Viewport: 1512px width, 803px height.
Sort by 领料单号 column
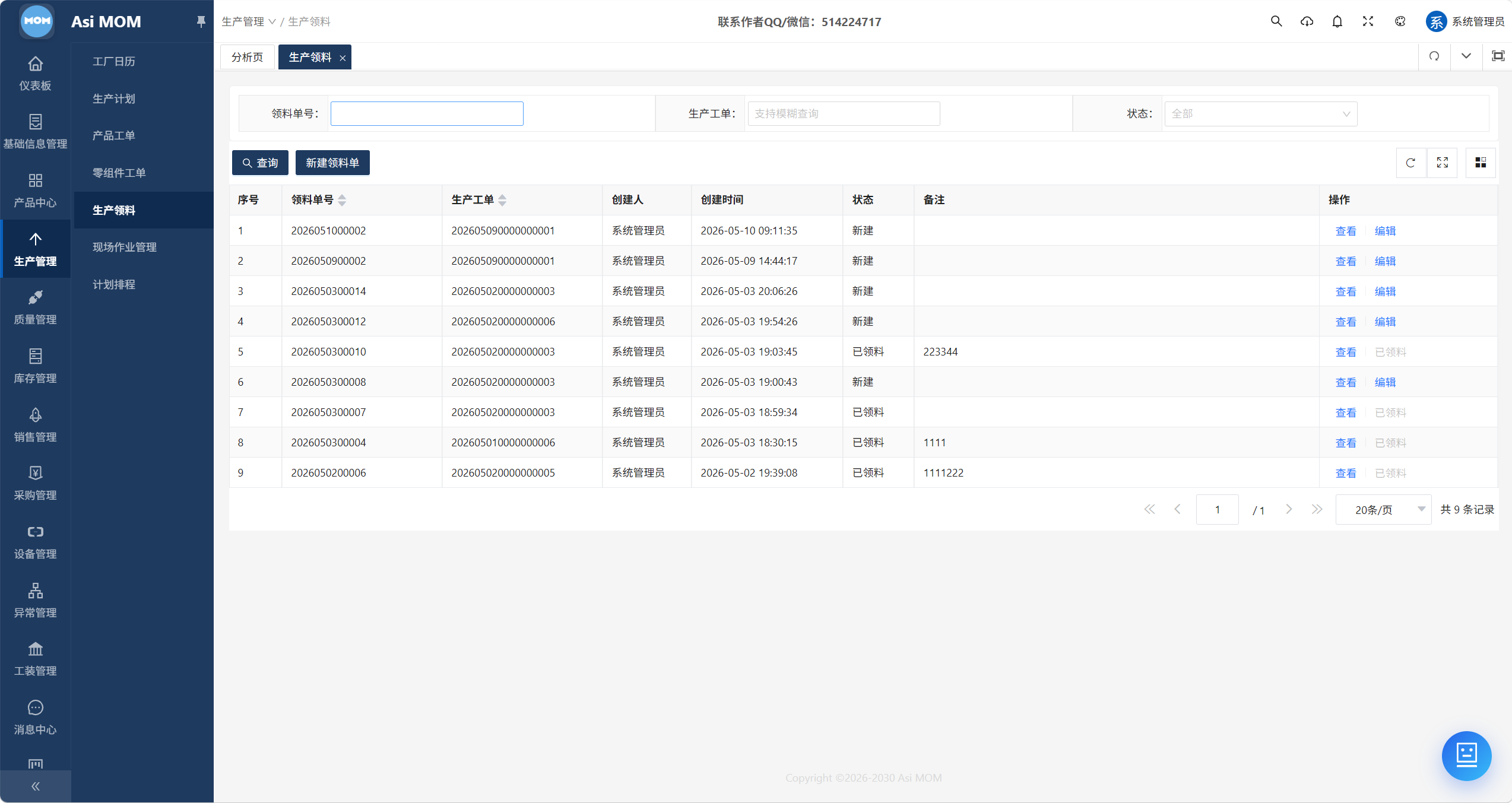click(342, 200)
